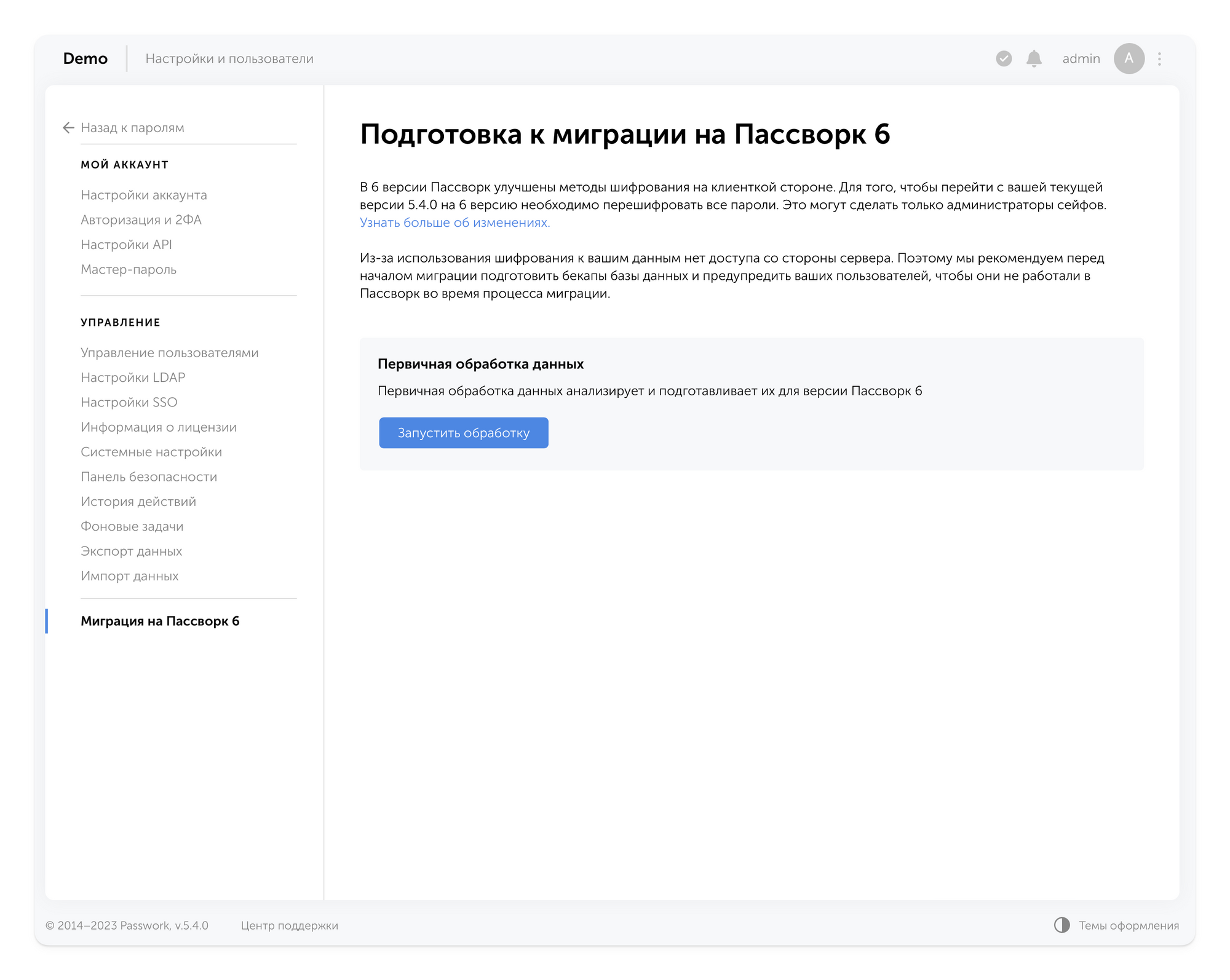Select «Миграция на Пассворк 6»

pos(161,622)
